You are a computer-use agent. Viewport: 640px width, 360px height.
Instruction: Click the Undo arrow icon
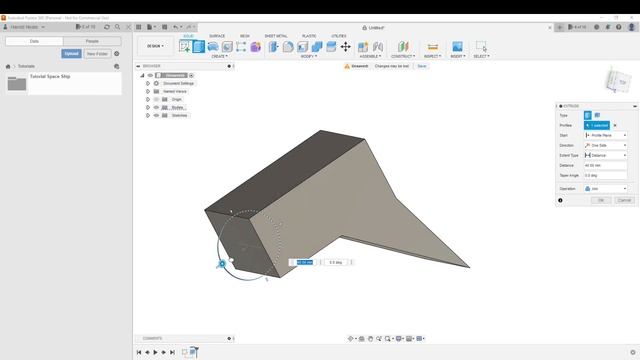click(x=177, y=27)
